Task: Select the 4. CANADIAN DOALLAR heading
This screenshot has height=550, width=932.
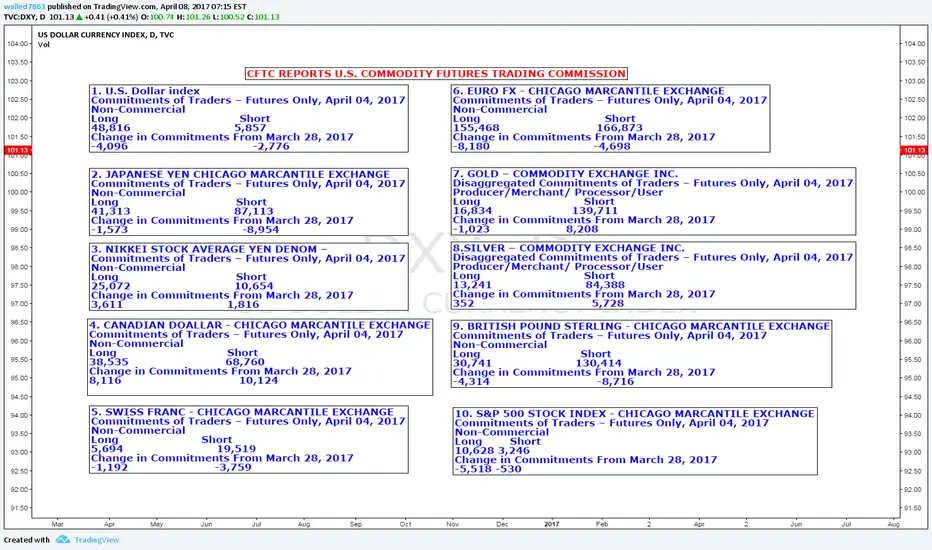Action: pos(260,325)
